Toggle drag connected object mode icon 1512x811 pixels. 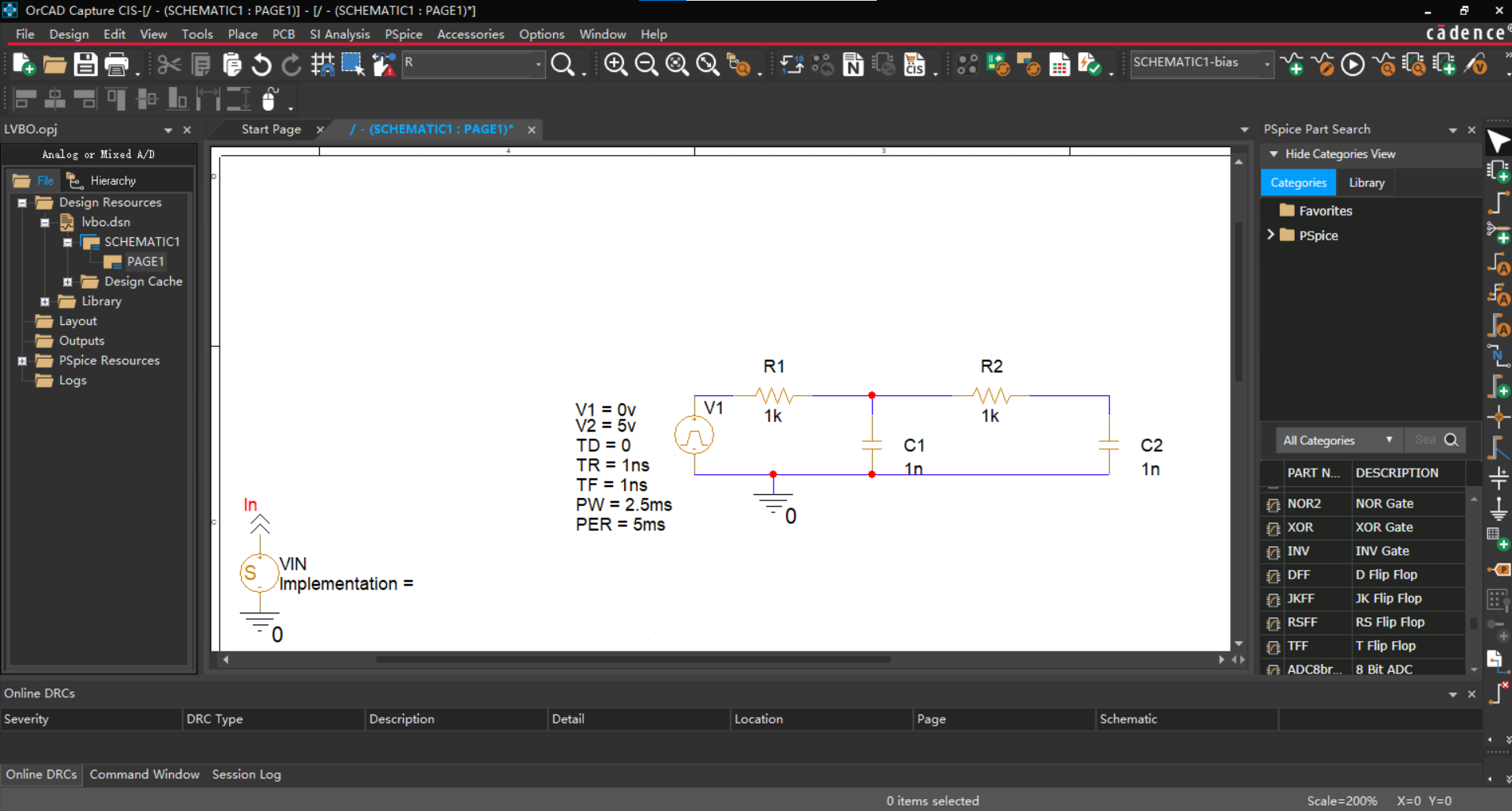[x=383, y=64]
